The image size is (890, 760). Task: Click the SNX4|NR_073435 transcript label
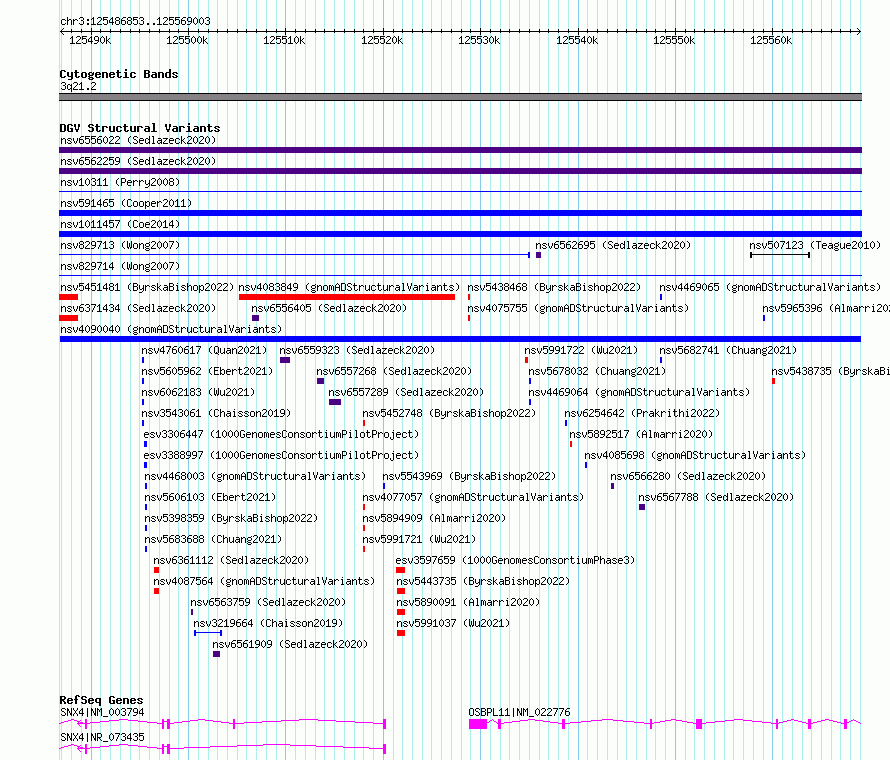click(102, 737)
